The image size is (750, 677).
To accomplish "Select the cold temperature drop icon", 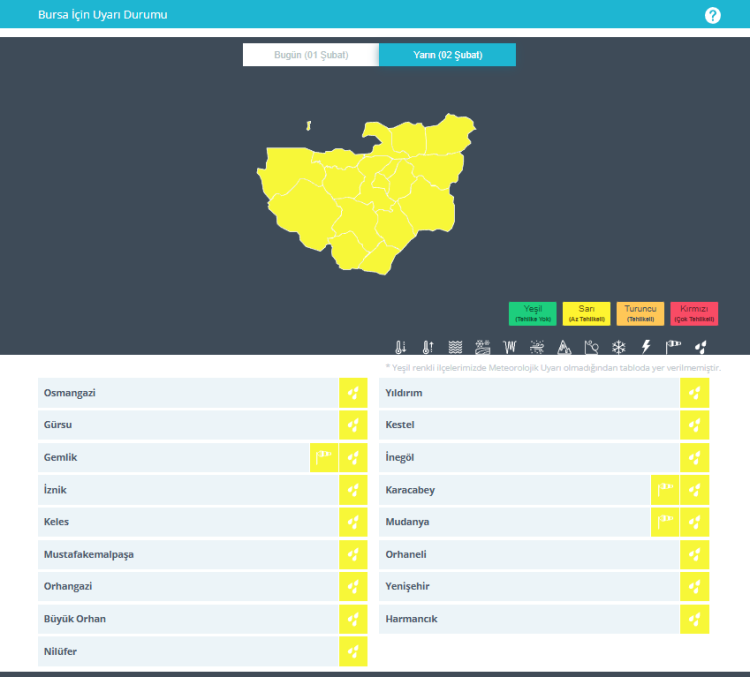I will point(400,348).
